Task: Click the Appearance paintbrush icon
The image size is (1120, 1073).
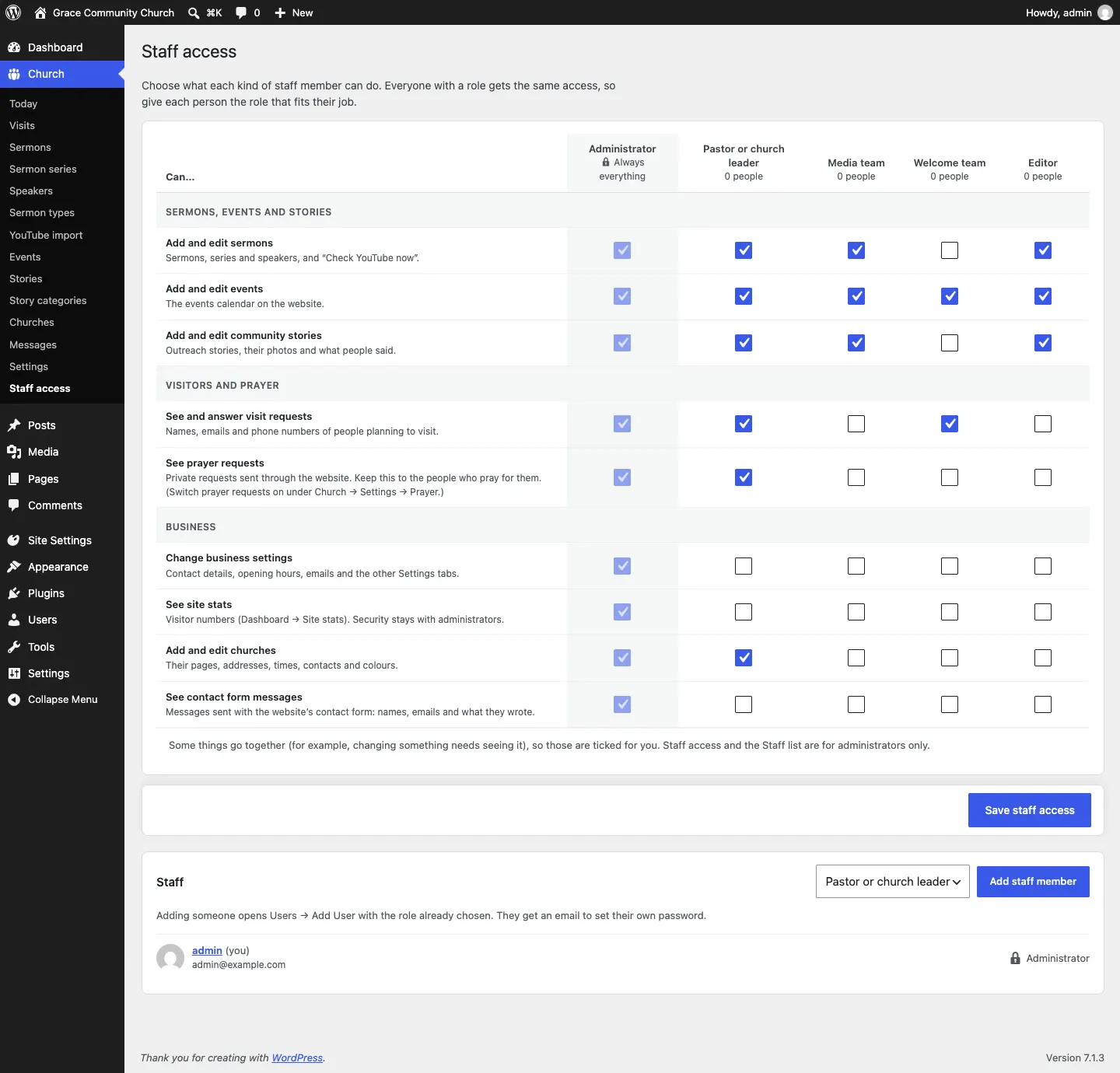Action: click(14, 567)
